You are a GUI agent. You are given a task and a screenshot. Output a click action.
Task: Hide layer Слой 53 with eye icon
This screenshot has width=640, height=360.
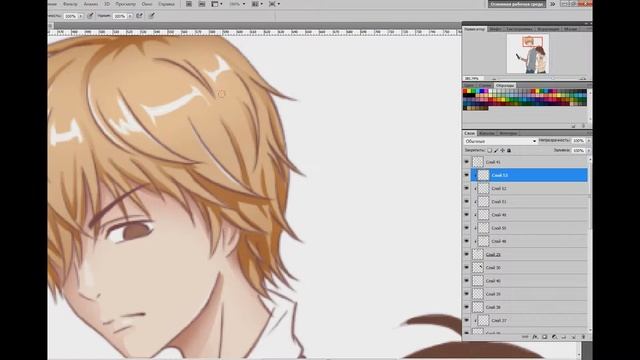(x=467, y=175)
